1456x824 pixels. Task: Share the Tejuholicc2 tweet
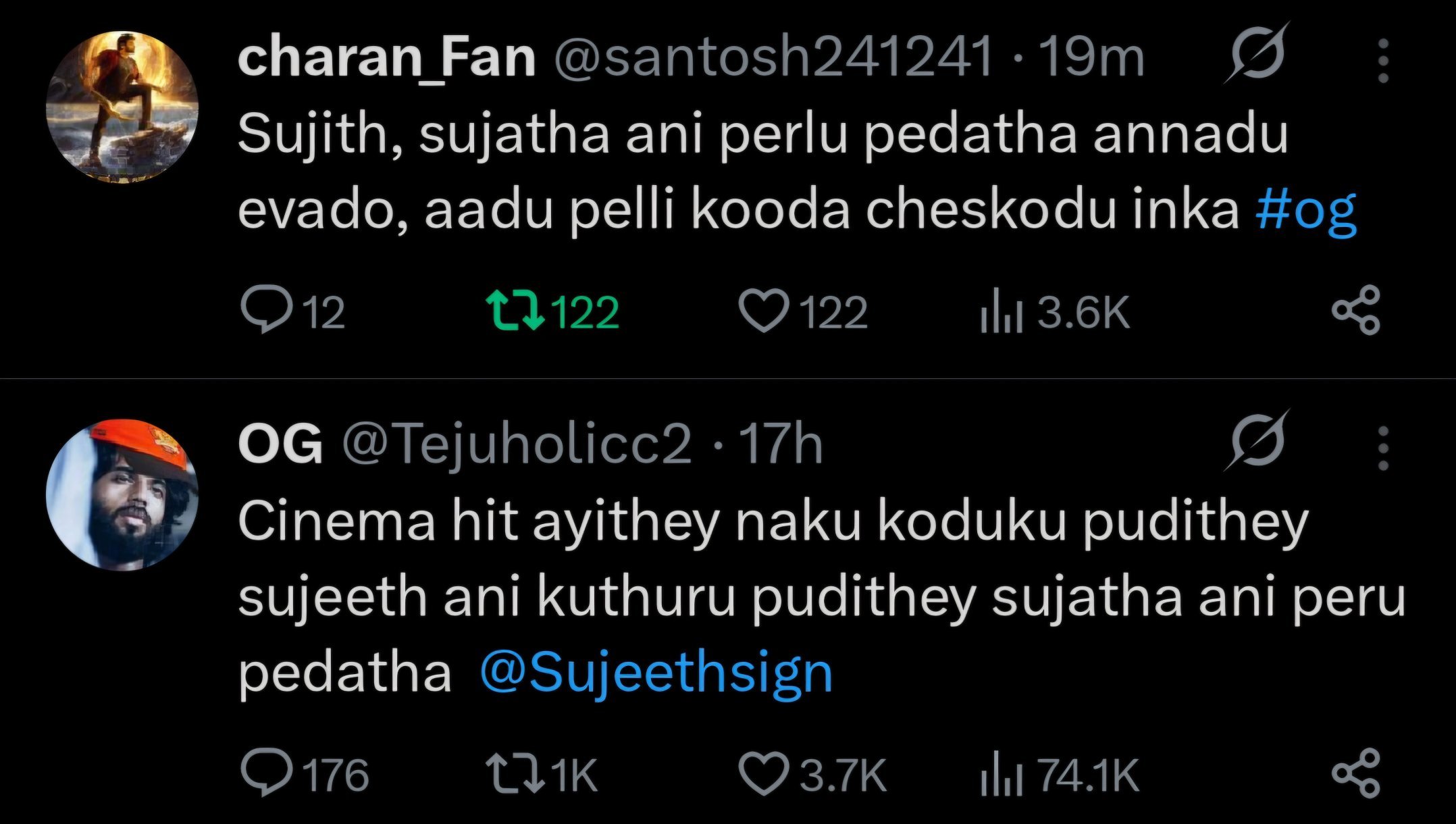1355,773
